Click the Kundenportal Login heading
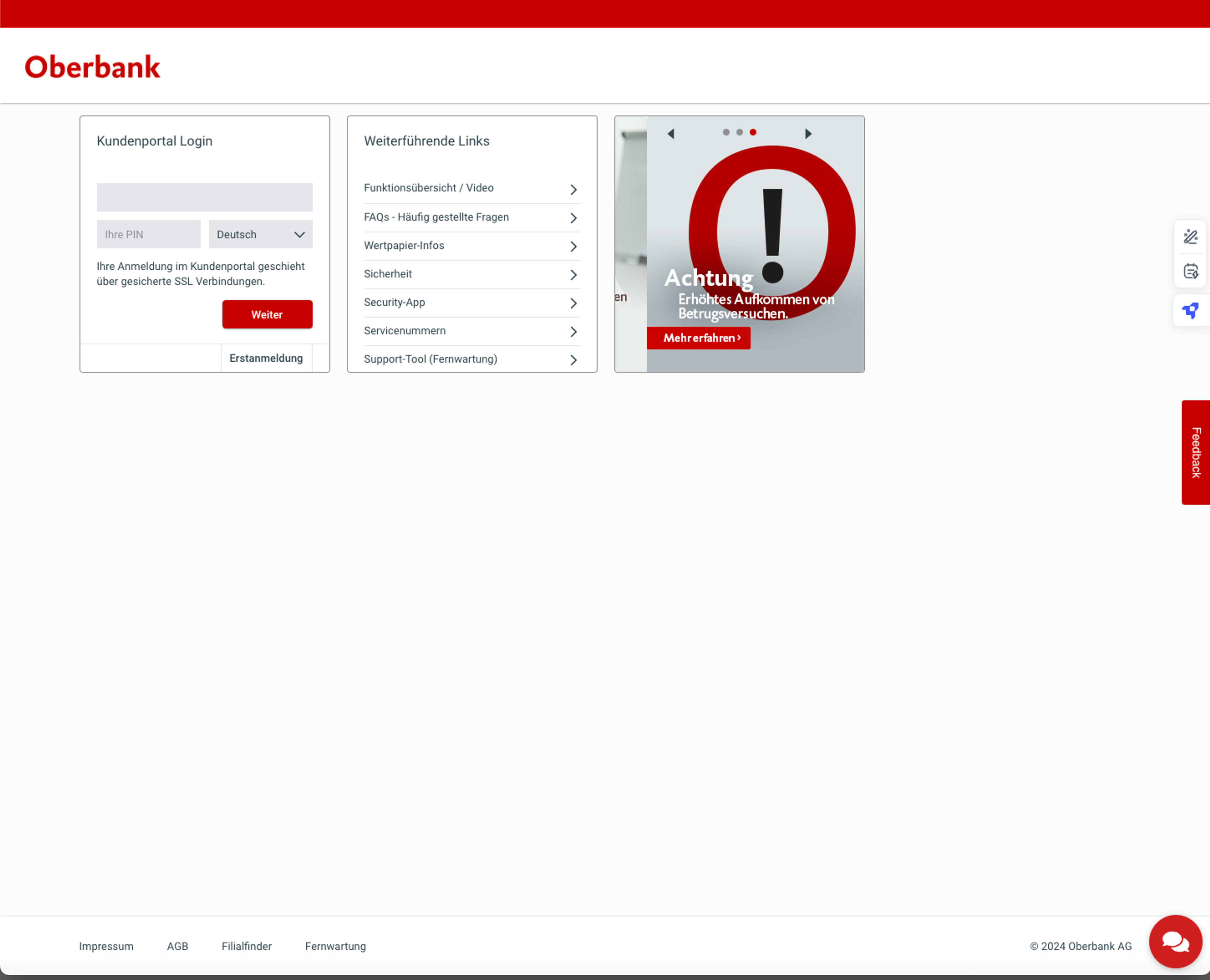This screenshot has height=980, width=1210. (154, 141)
